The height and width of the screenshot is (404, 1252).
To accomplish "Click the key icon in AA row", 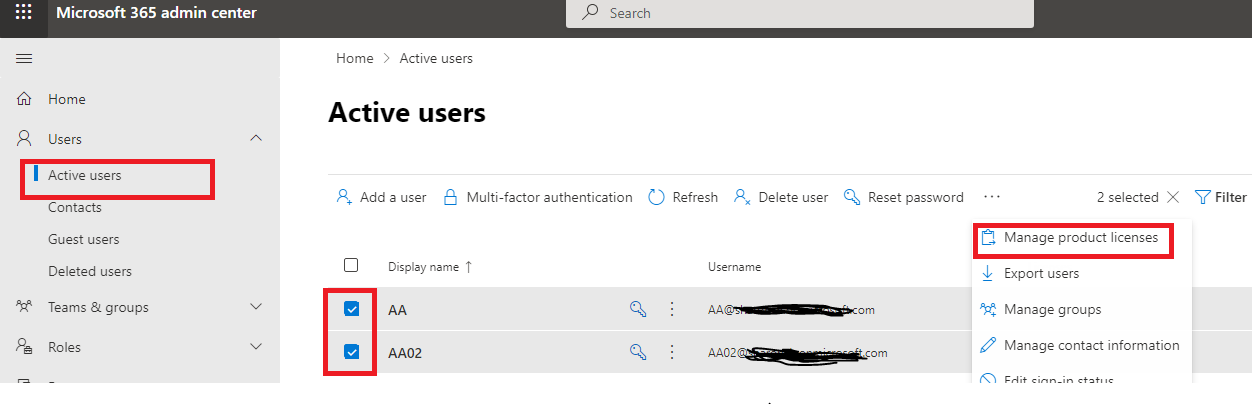I will 638,310.
